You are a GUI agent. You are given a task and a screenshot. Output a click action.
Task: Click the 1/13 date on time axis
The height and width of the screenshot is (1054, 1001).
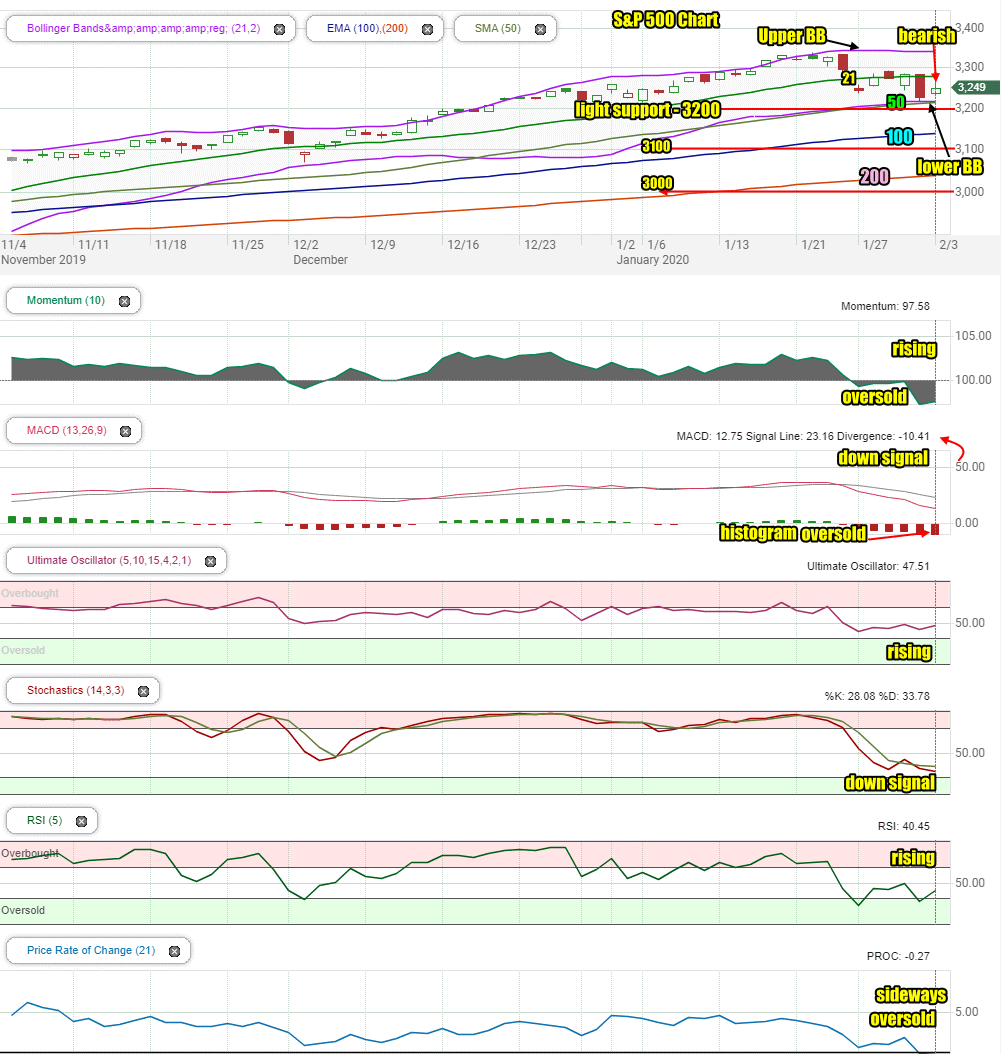pos(737,245)
